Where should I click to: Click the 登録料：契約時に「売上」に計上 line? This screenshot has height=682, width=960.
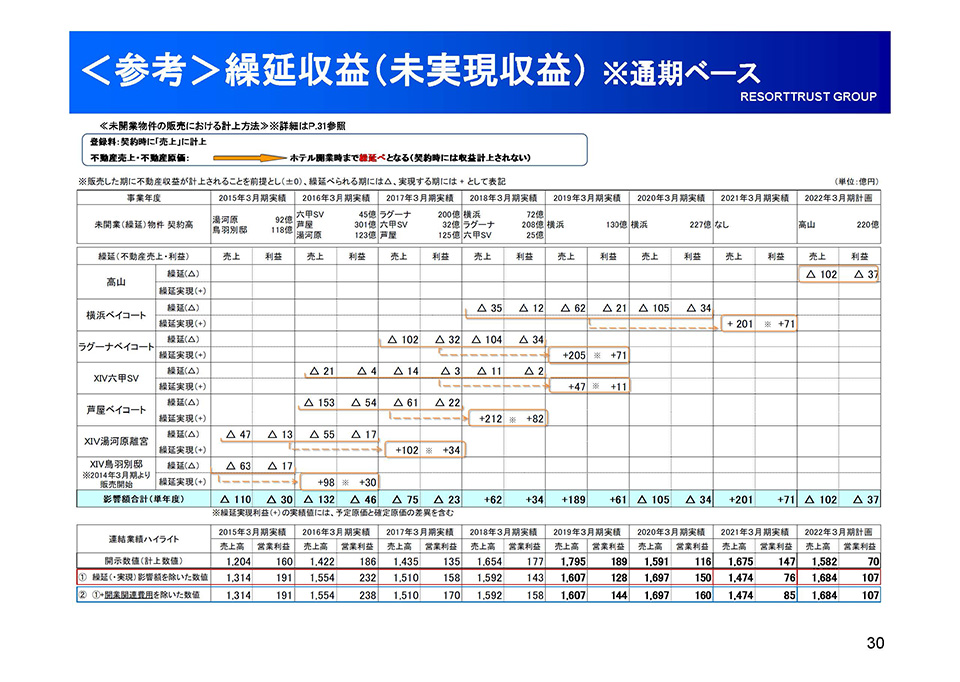click(149, 142)
